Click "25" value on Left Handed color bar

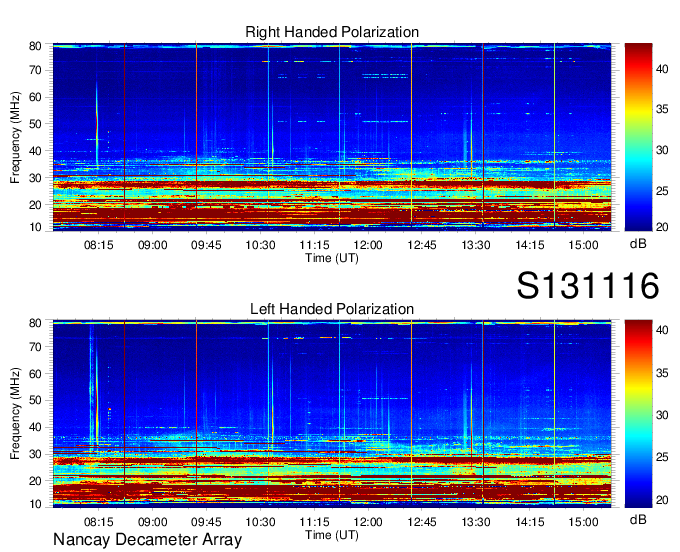(662, 457)
